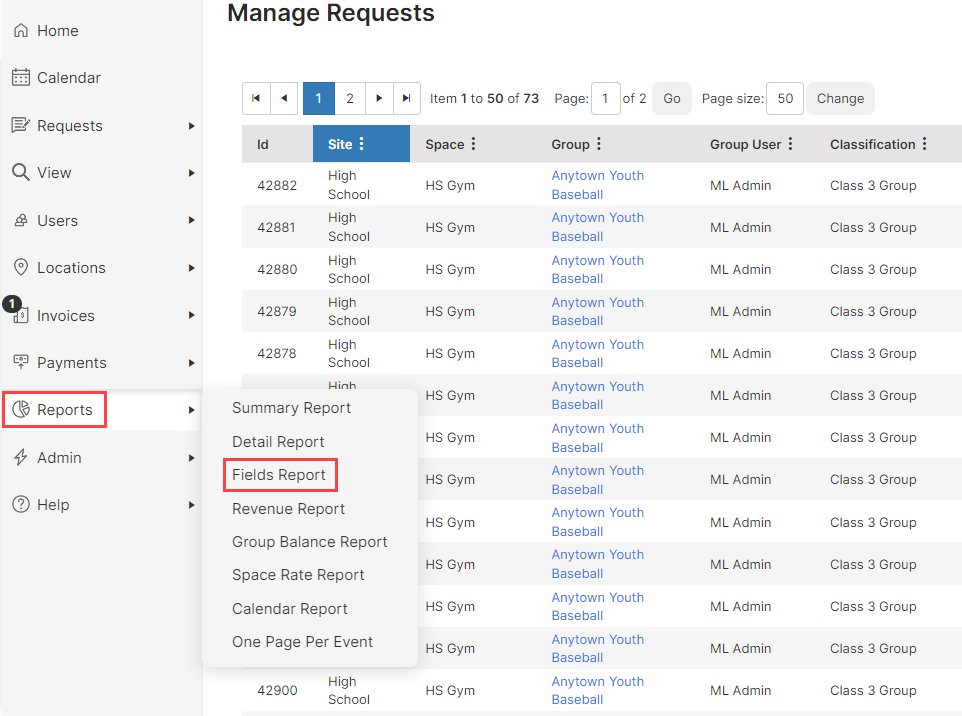Image resolution: width=962 pixels, height=716 pixels.
Task: Click the View magnifier icon
Action: coord(21,172)
